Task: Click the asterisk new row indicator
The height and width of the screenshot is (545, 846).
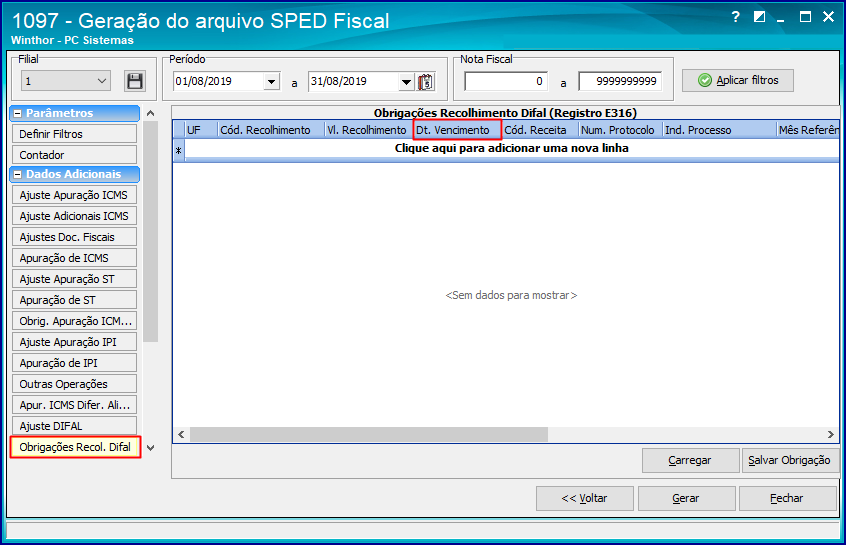Action: point(179,151)
